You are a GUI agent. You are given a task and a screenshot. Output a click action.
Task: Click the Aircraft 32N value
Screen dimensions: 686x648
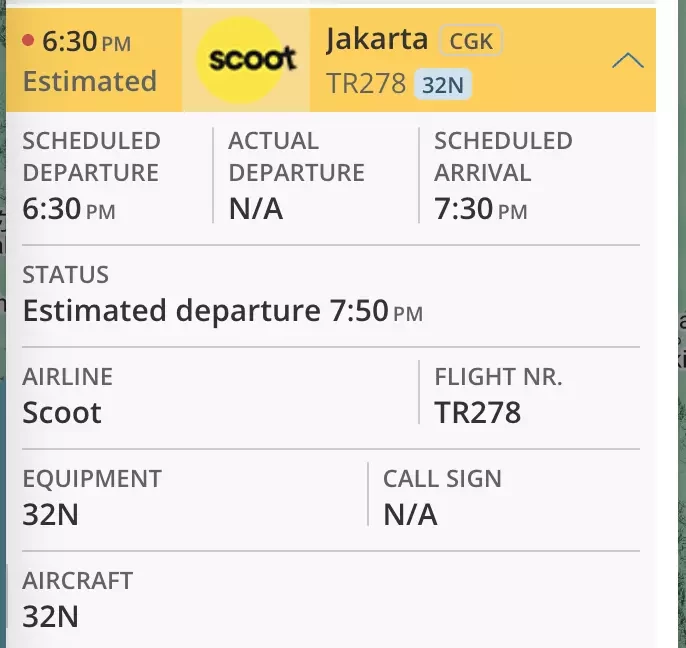click(x=51, y=616)
